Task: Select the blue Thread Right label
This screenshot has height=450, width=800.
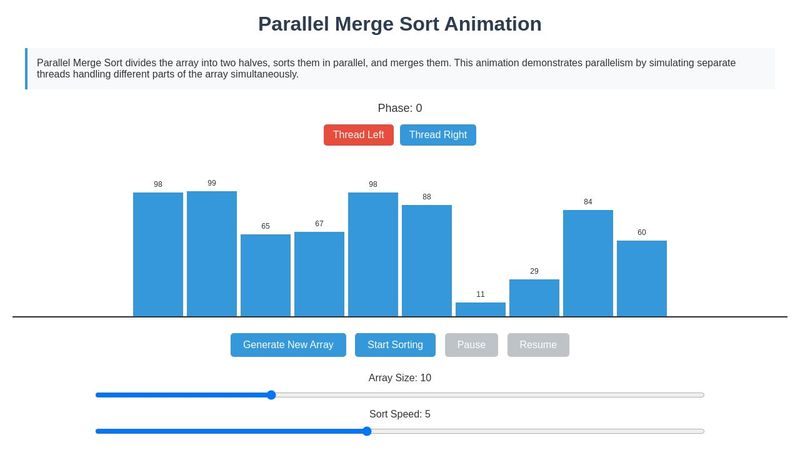Action: [438, 135]
